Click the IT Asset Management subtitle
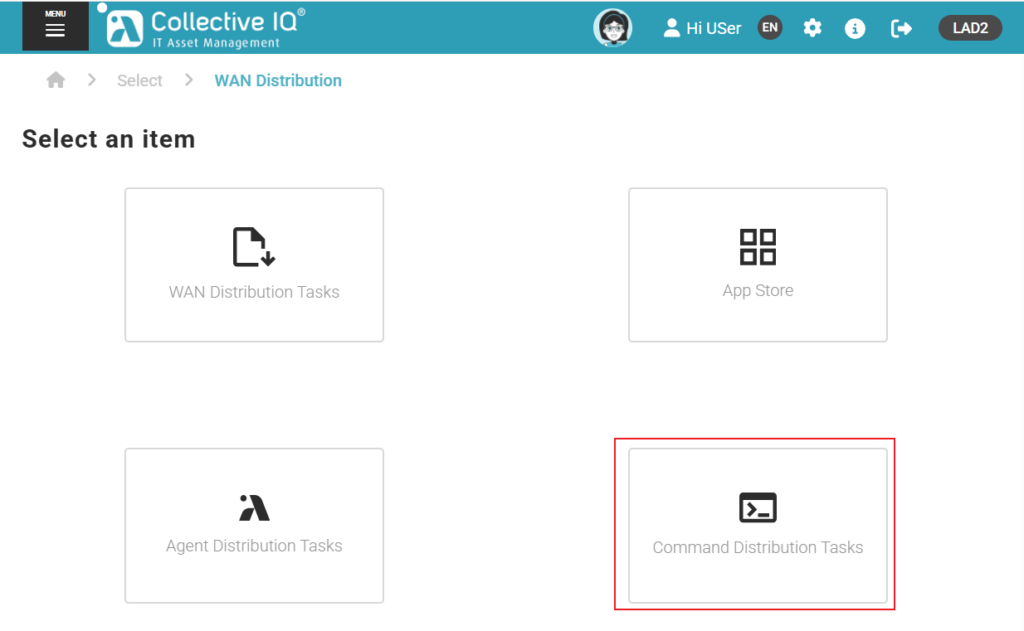The height and width of the screenshot is (631, 1024). (216, 42)
